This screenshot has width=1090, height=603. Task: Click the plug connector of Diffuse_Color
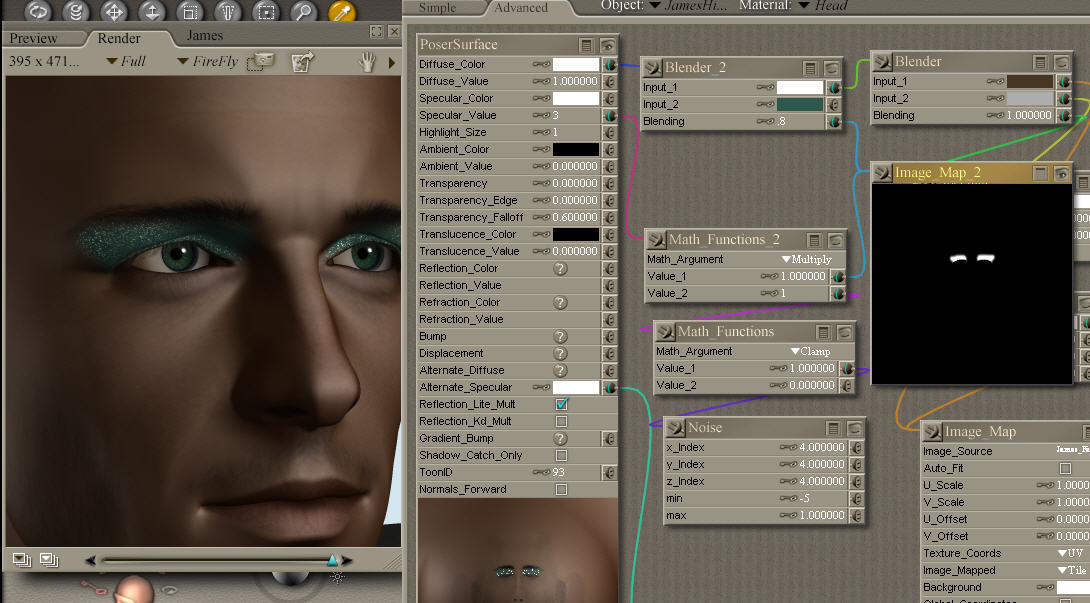608,65
